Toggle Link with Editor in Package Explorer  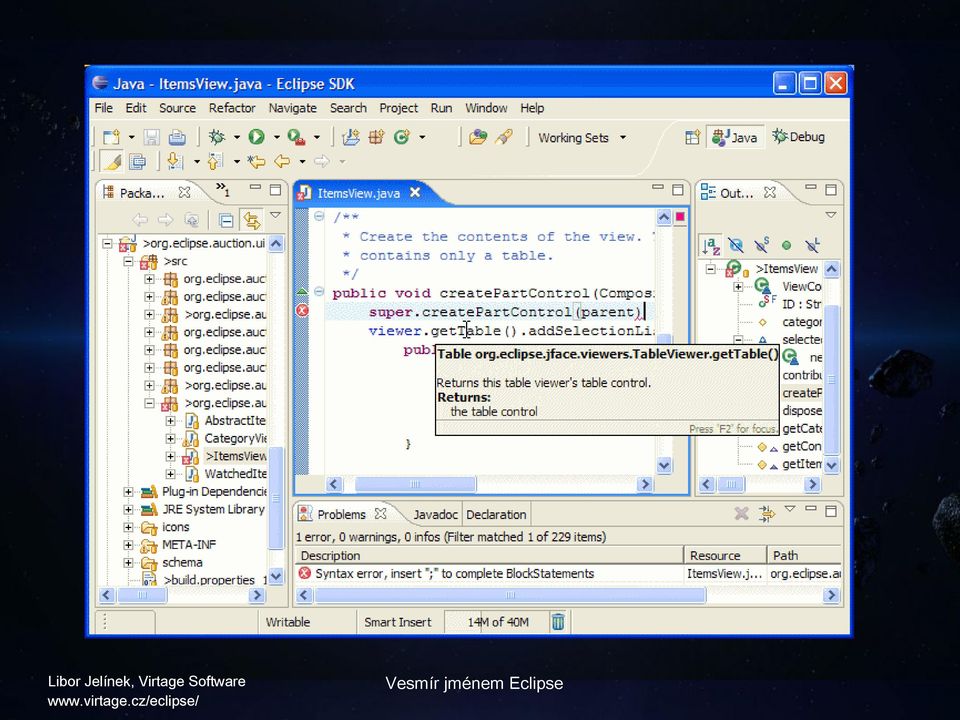tap(251, 220)
